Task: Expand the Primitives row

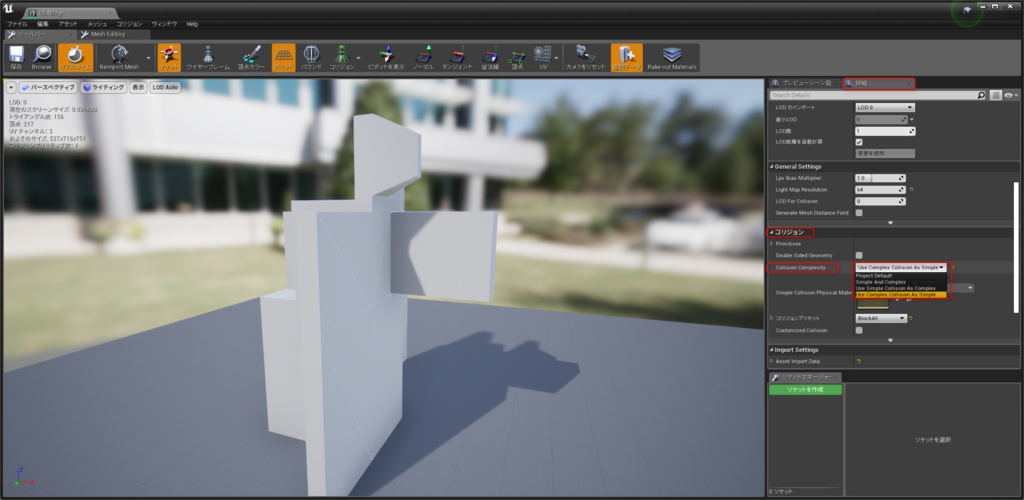Action: (x=771, y=243)
